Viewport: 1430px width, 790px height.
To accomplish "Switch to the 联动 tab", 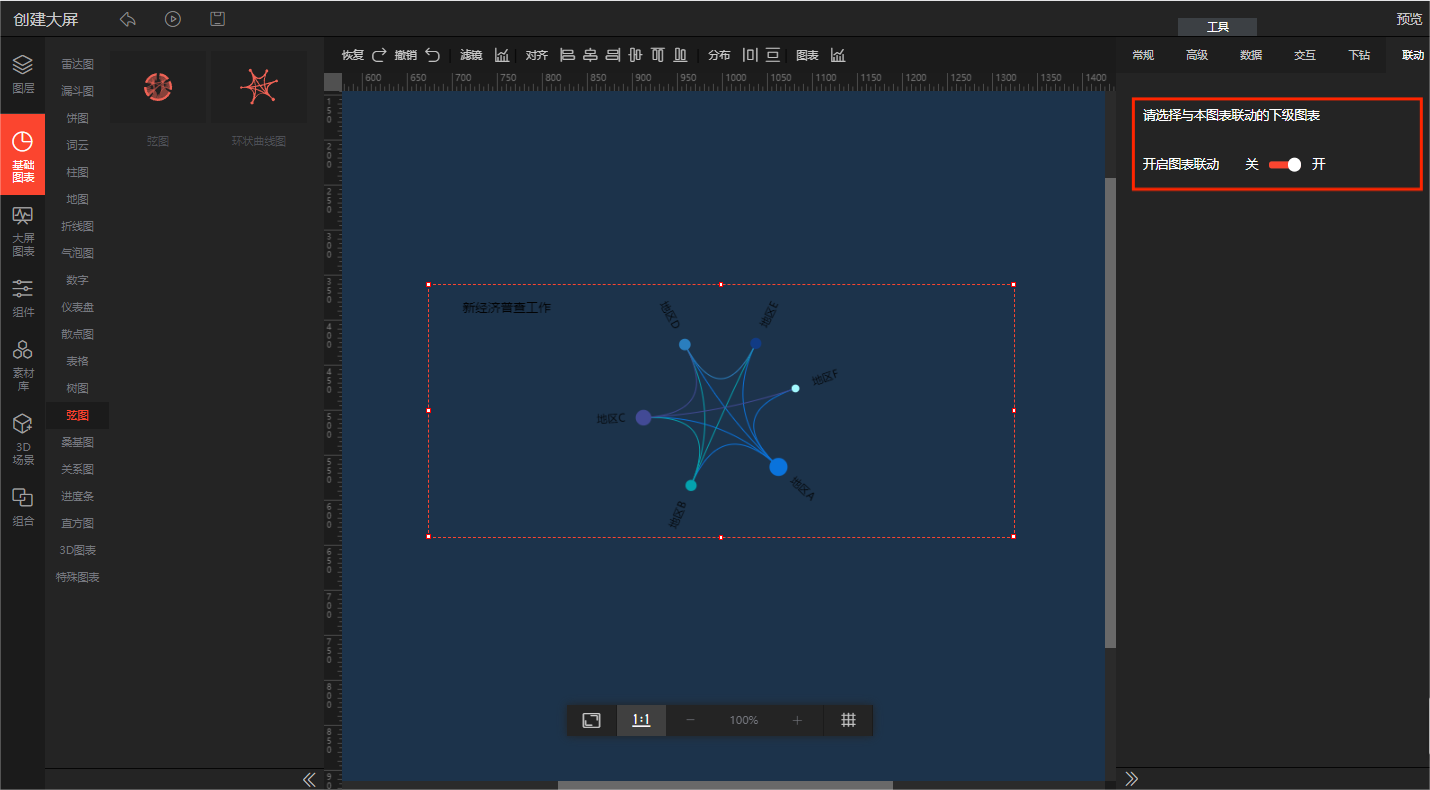I will pyautogui.click(x=1412, y=55).
